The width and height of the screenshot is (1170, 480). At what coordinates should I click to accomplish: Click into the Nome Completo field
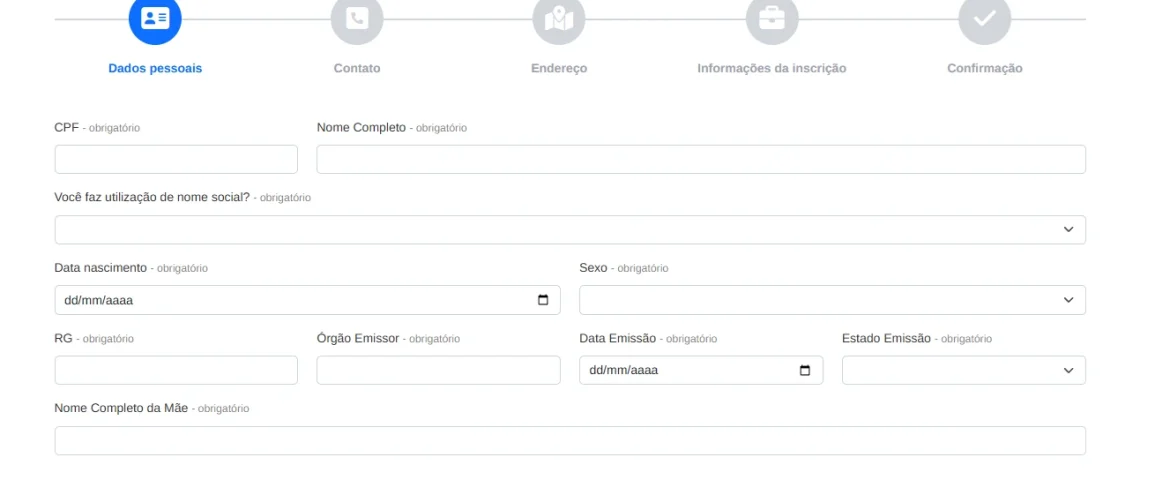point(701,160)
